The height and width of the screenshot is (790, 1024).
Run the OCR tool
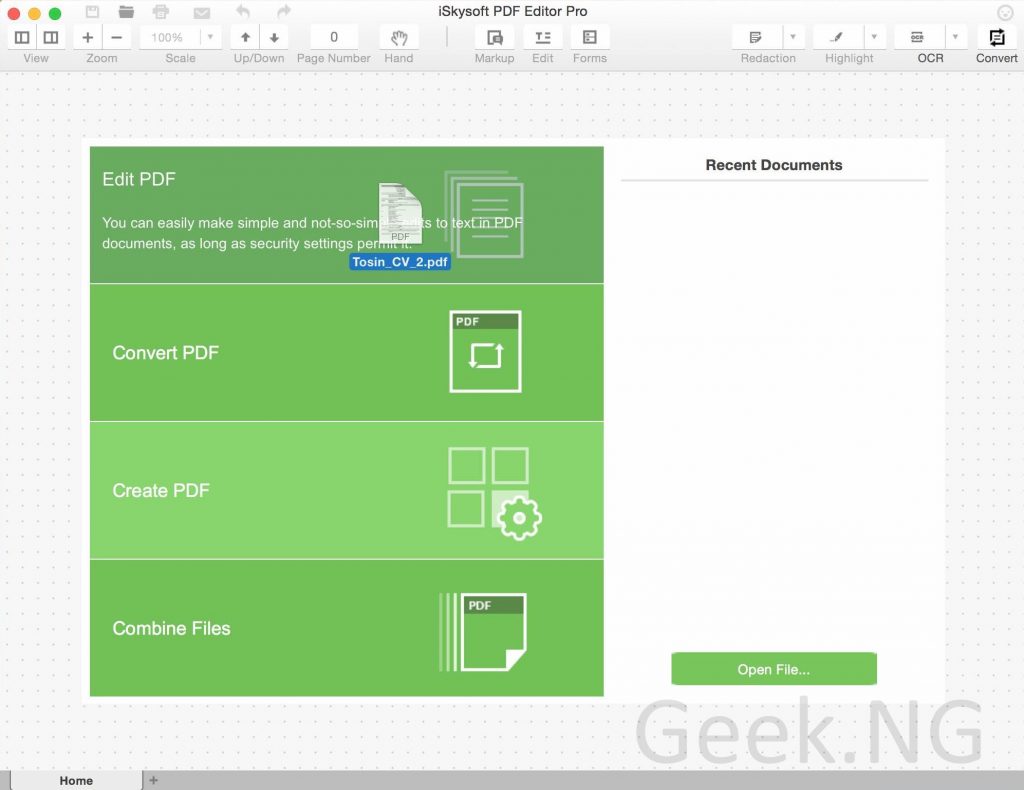918,37
